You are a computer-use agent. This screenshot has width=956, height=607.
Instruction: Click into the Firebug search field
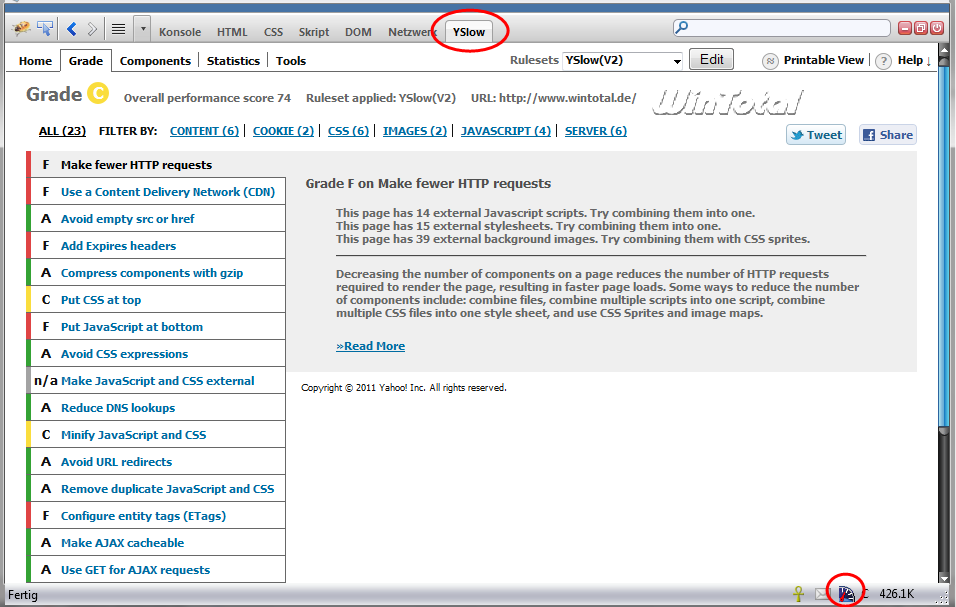point(782,27)
